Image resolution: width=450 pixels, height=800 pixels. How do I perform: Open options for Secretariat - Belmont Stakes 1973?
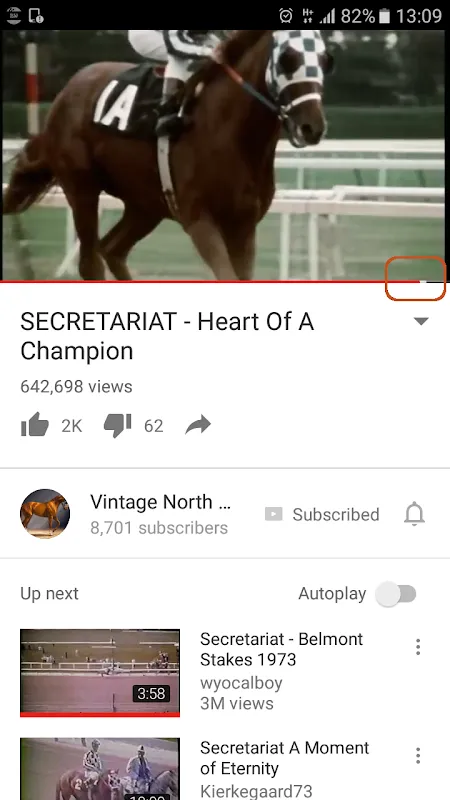pyautogui.click(x=418, y=647)
